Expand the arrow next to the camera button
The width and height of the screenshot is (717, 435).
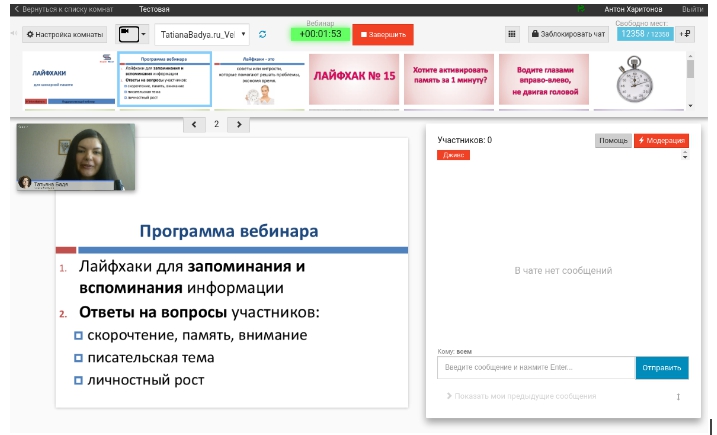(x=144, y=34)
